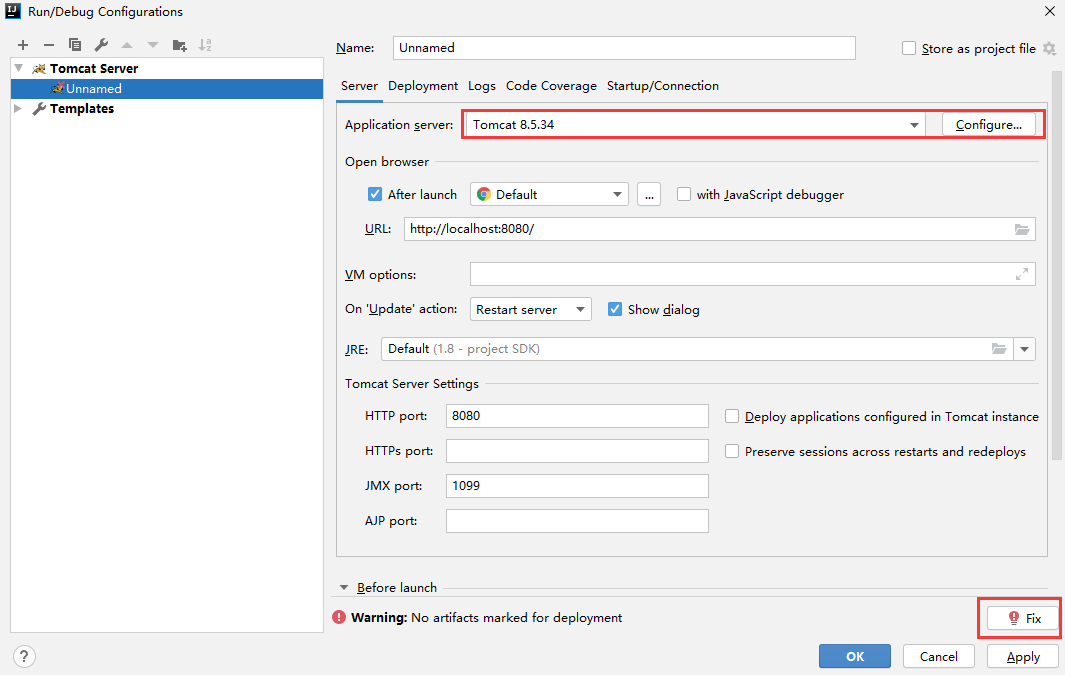
Task: Move configuration up arrow
Action: 127,45
